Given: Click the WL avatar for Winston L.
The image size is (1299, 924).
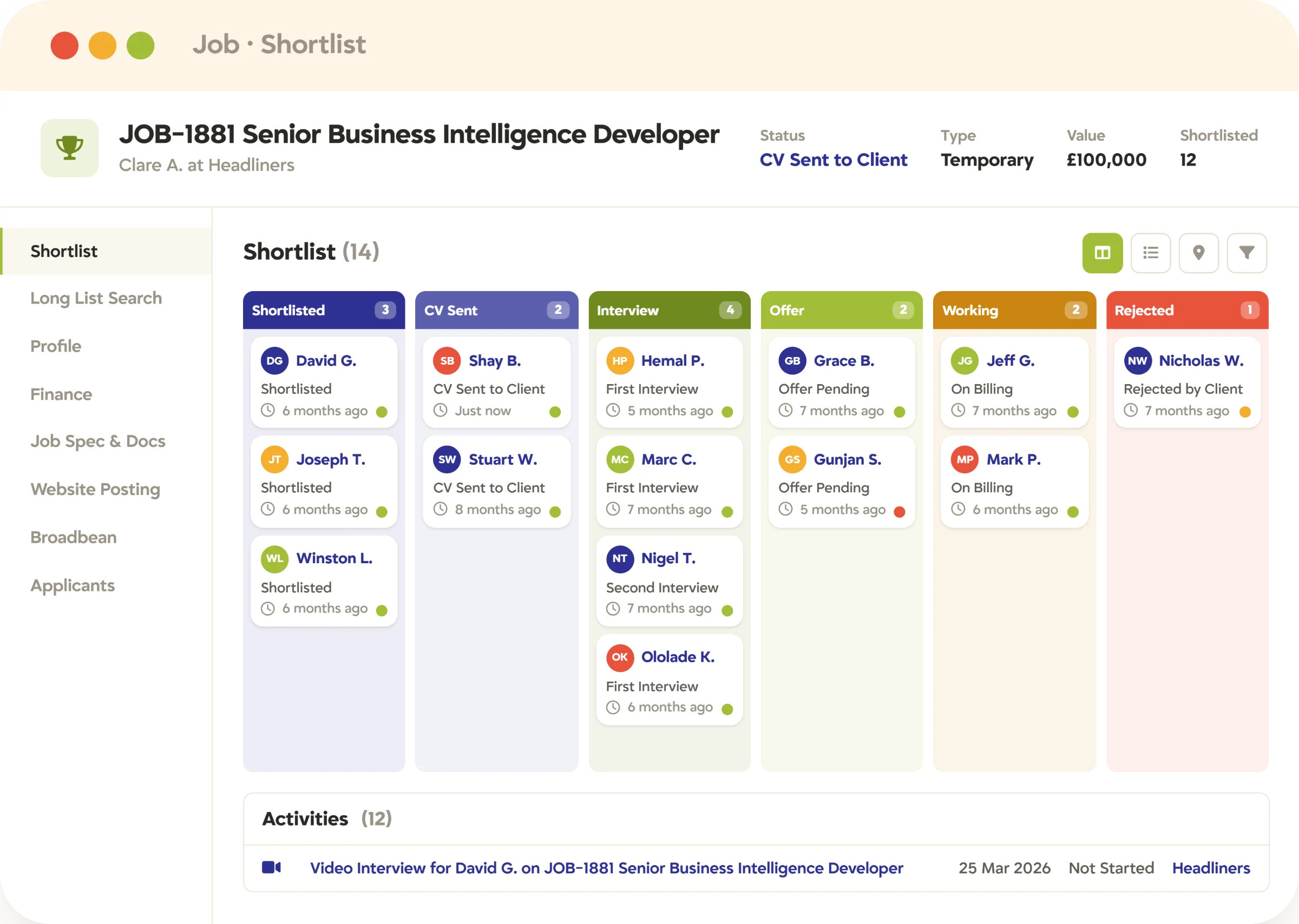Looking at the screenshot, I should click(x=274, y=559).
